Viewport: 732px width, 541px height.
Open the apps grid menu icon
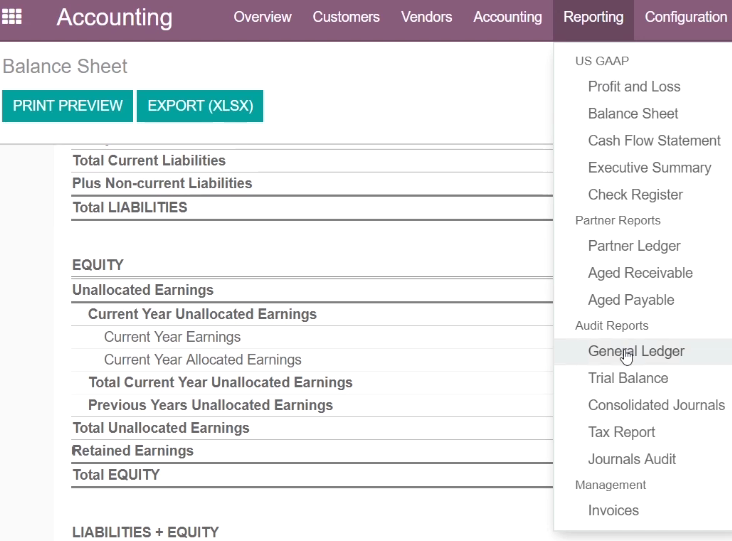[x=12, y=17]
